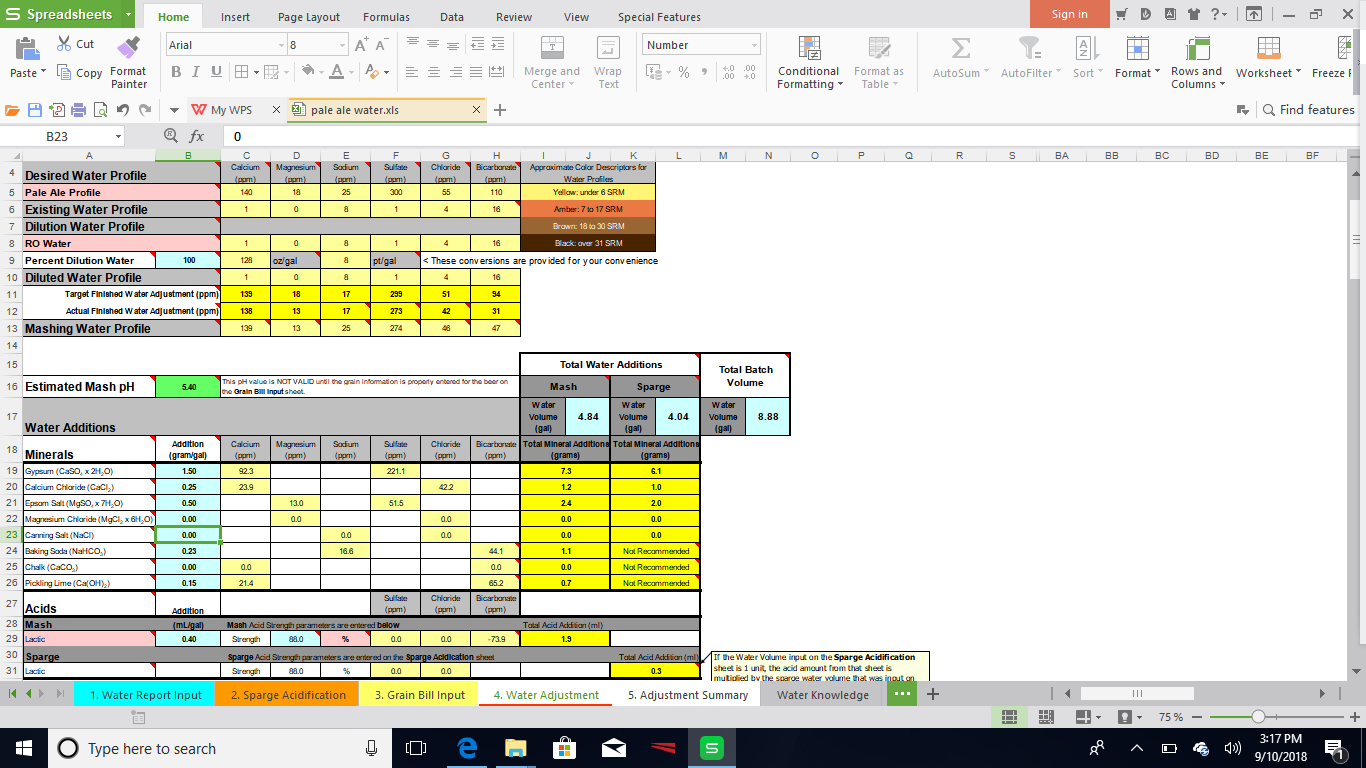Click the AutoSum sigma icon

961,48
